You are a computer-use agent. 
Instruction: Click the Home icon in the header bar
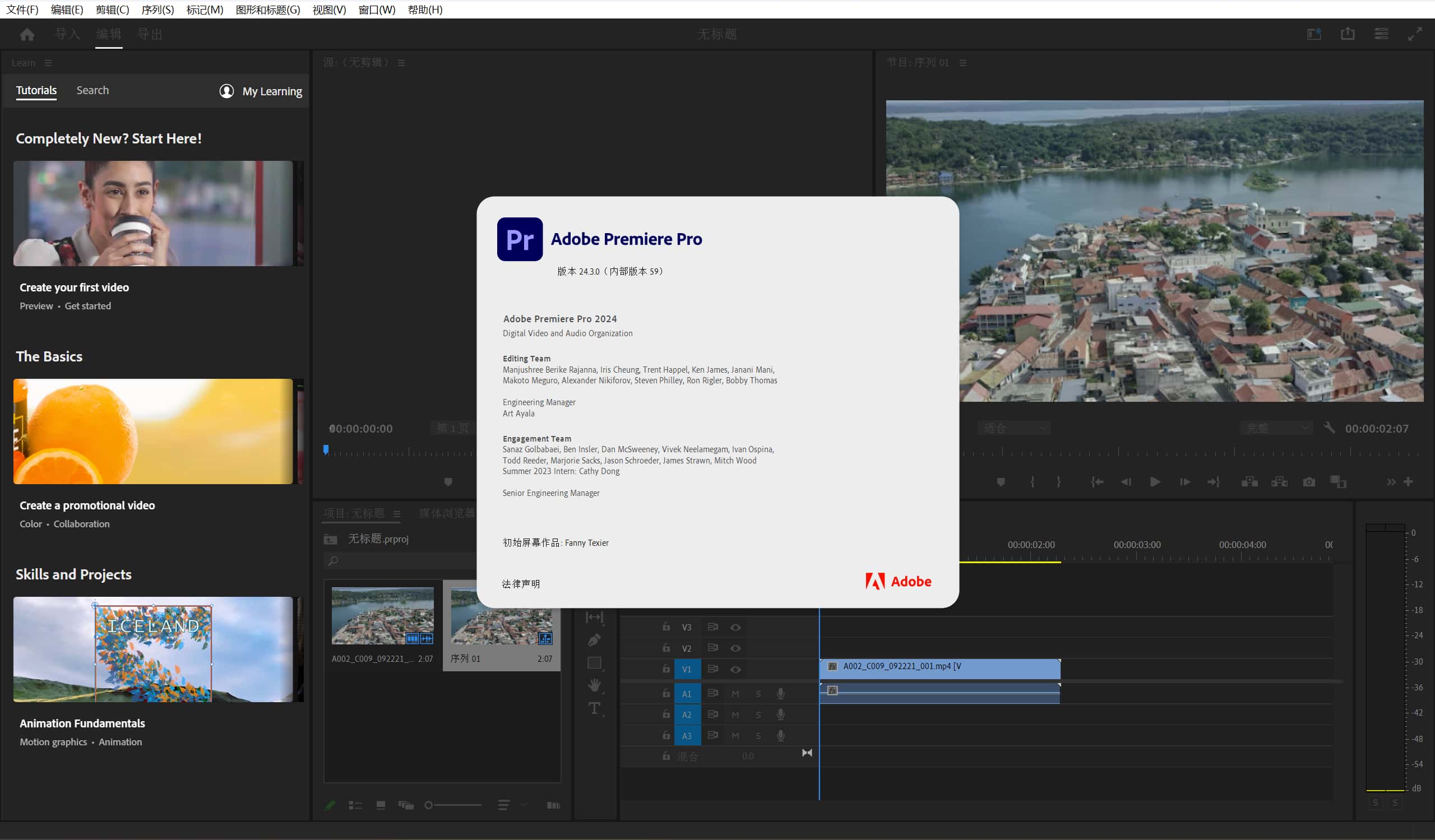(27, 34)
